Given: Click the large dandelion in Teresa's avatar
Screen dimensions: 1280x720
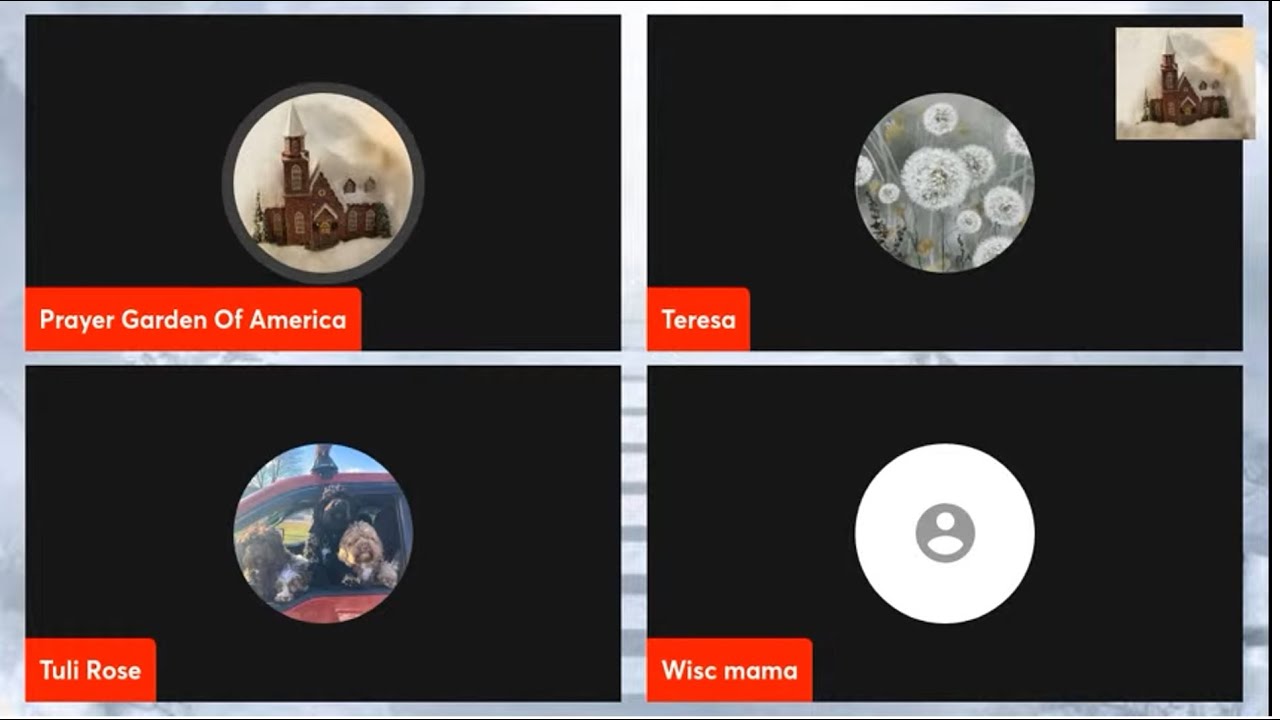Looking at the screenshot, I should 936,178.
